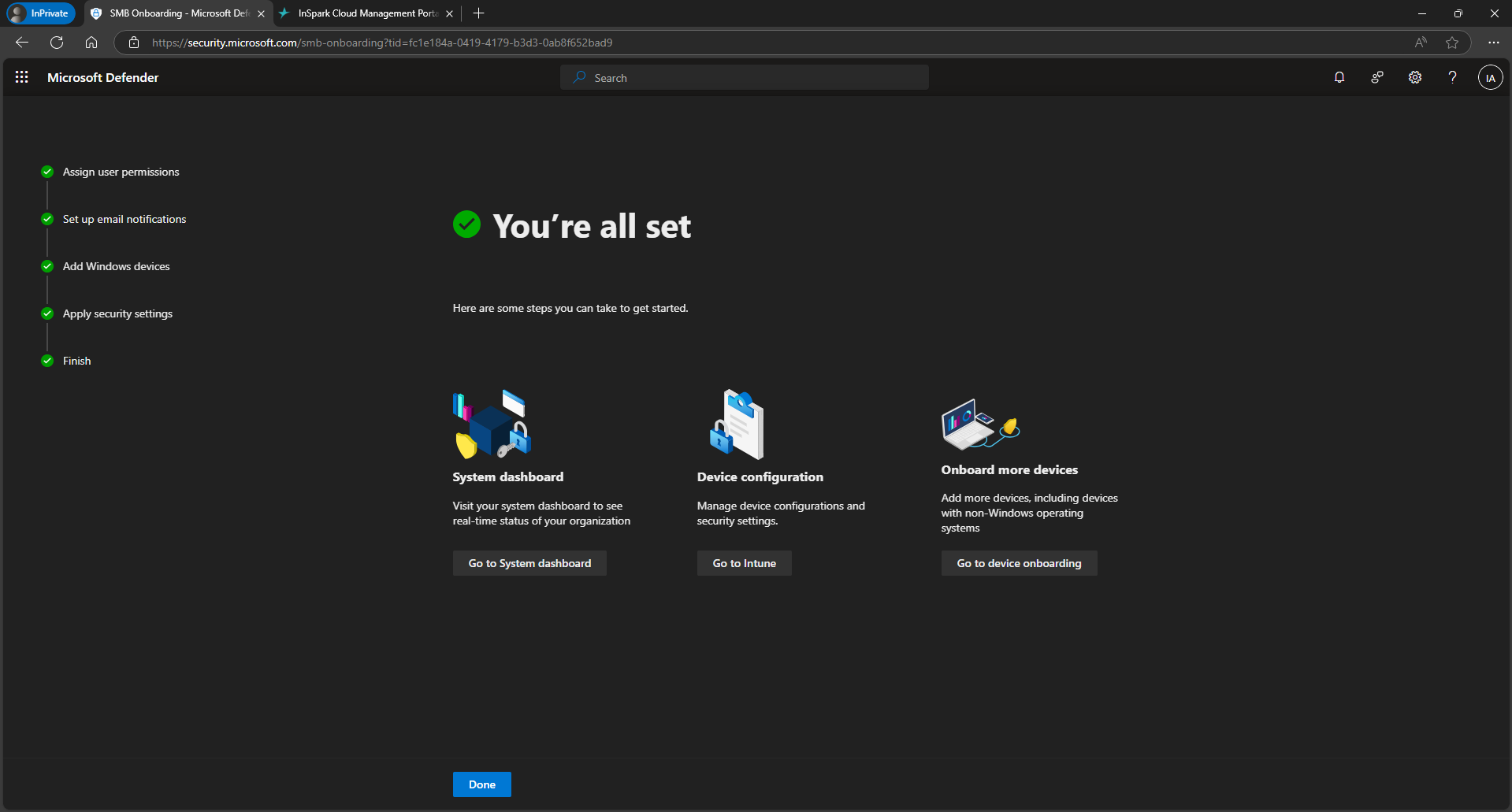Click the green checkmark beside You're all set
This screenshot has height=812, width=1512.
coord(466,224)
